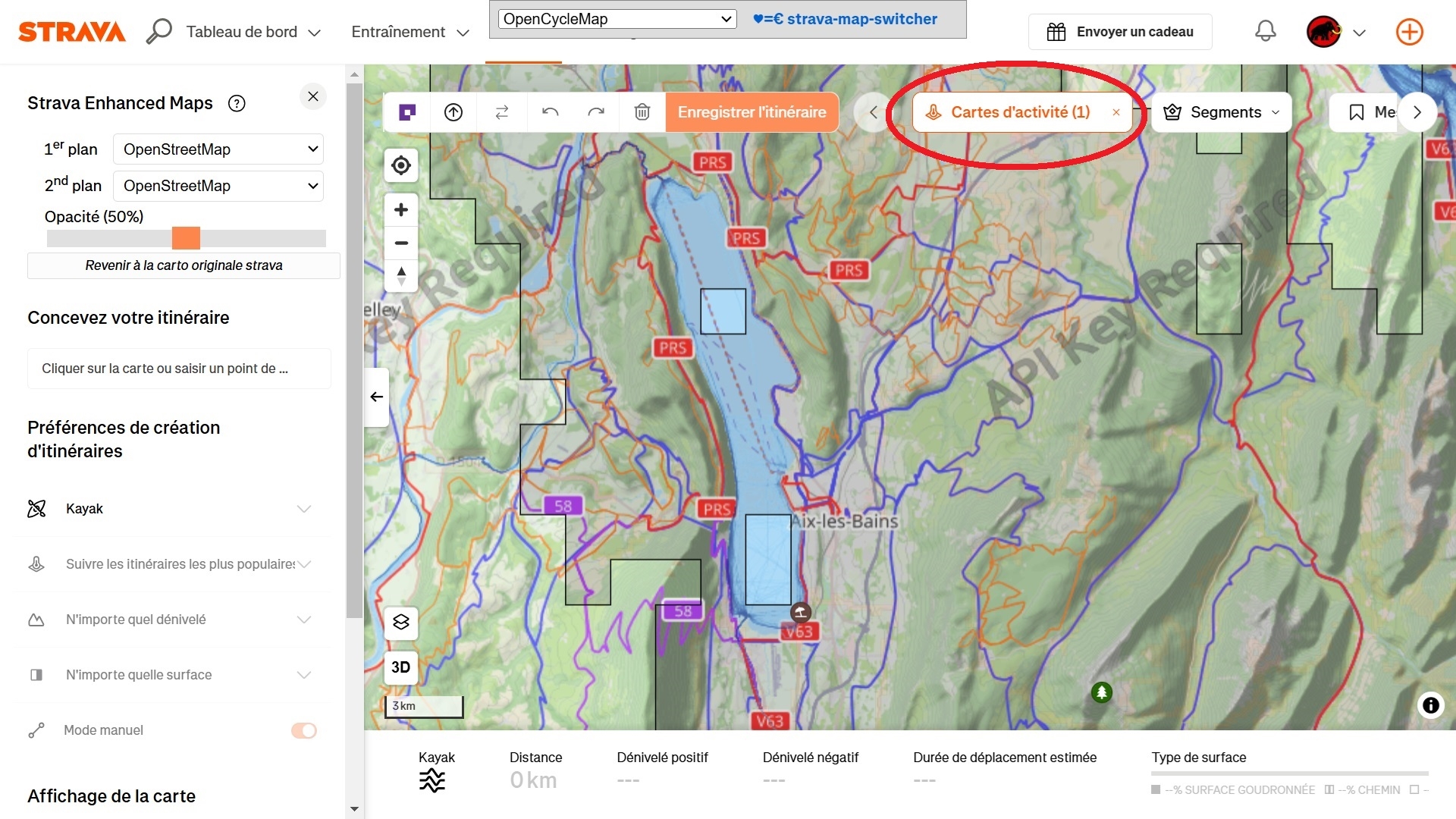
Task: Open map layers icon
Action: tap(401, 622)
